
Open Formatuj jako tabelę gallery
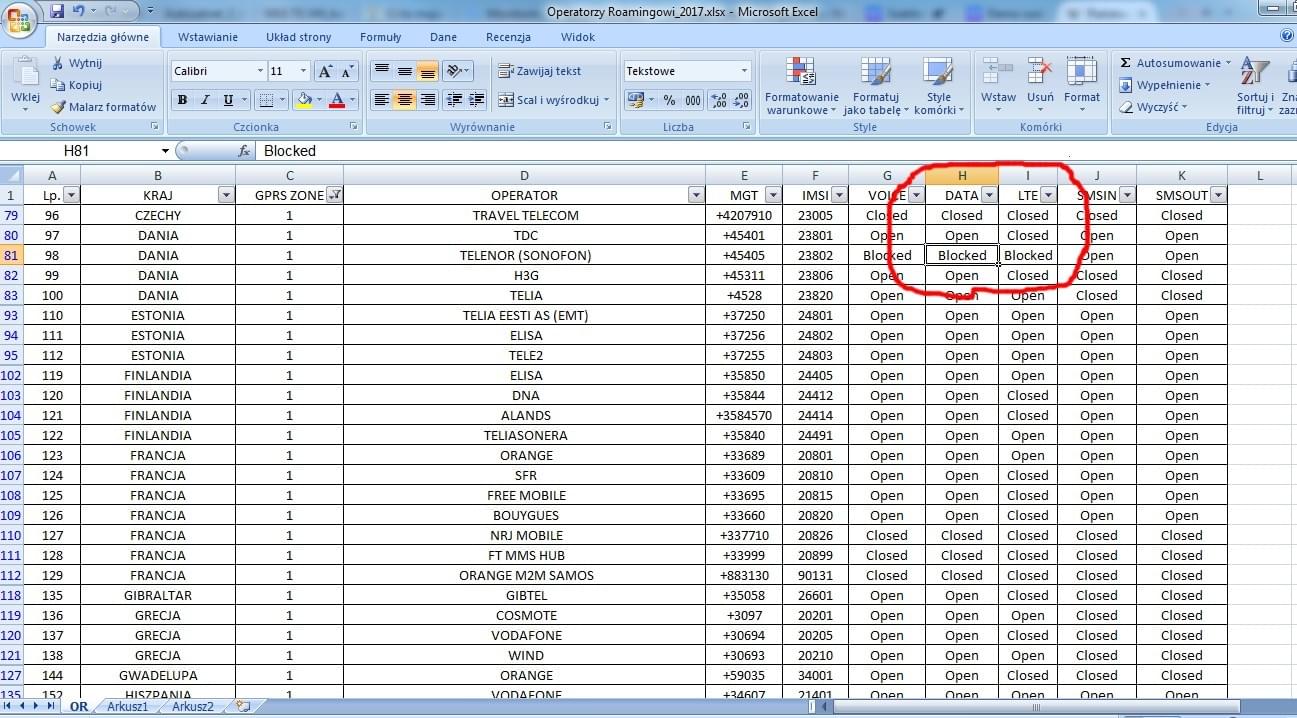(876, 86)
